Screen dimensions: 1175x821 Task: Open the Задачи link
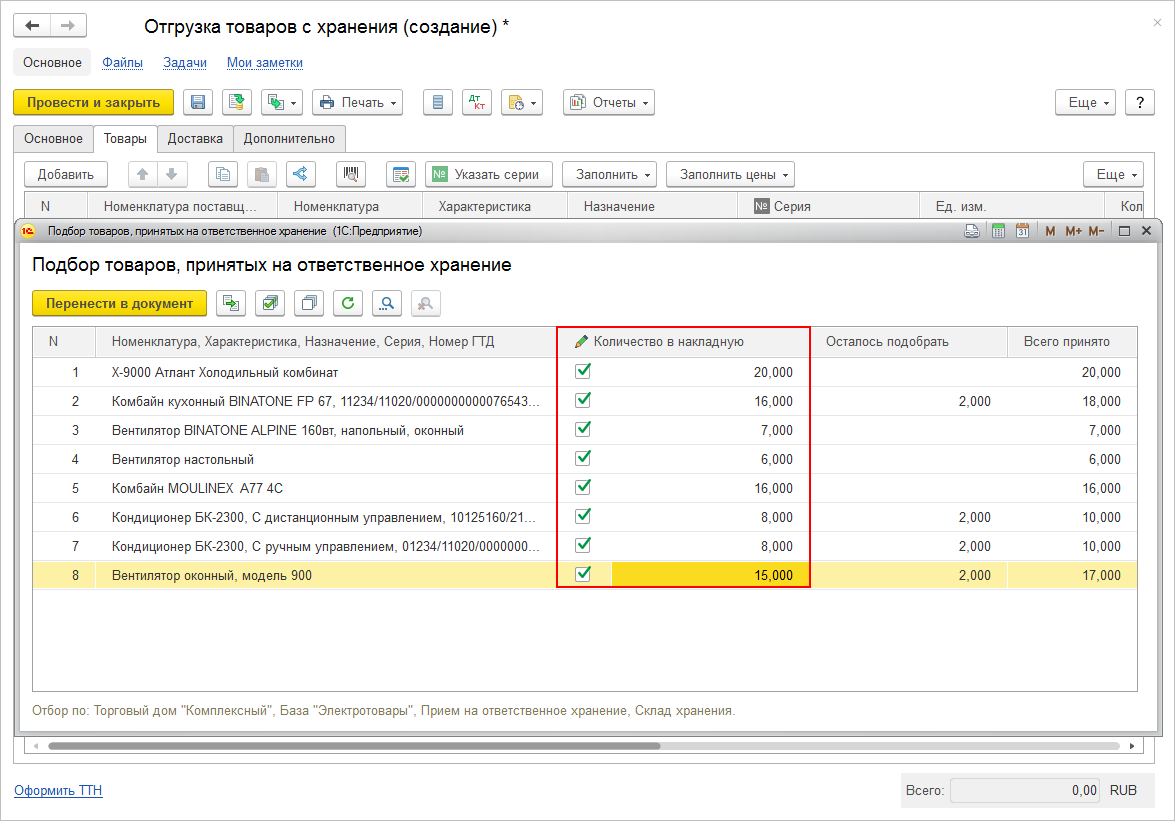[185, 63]
